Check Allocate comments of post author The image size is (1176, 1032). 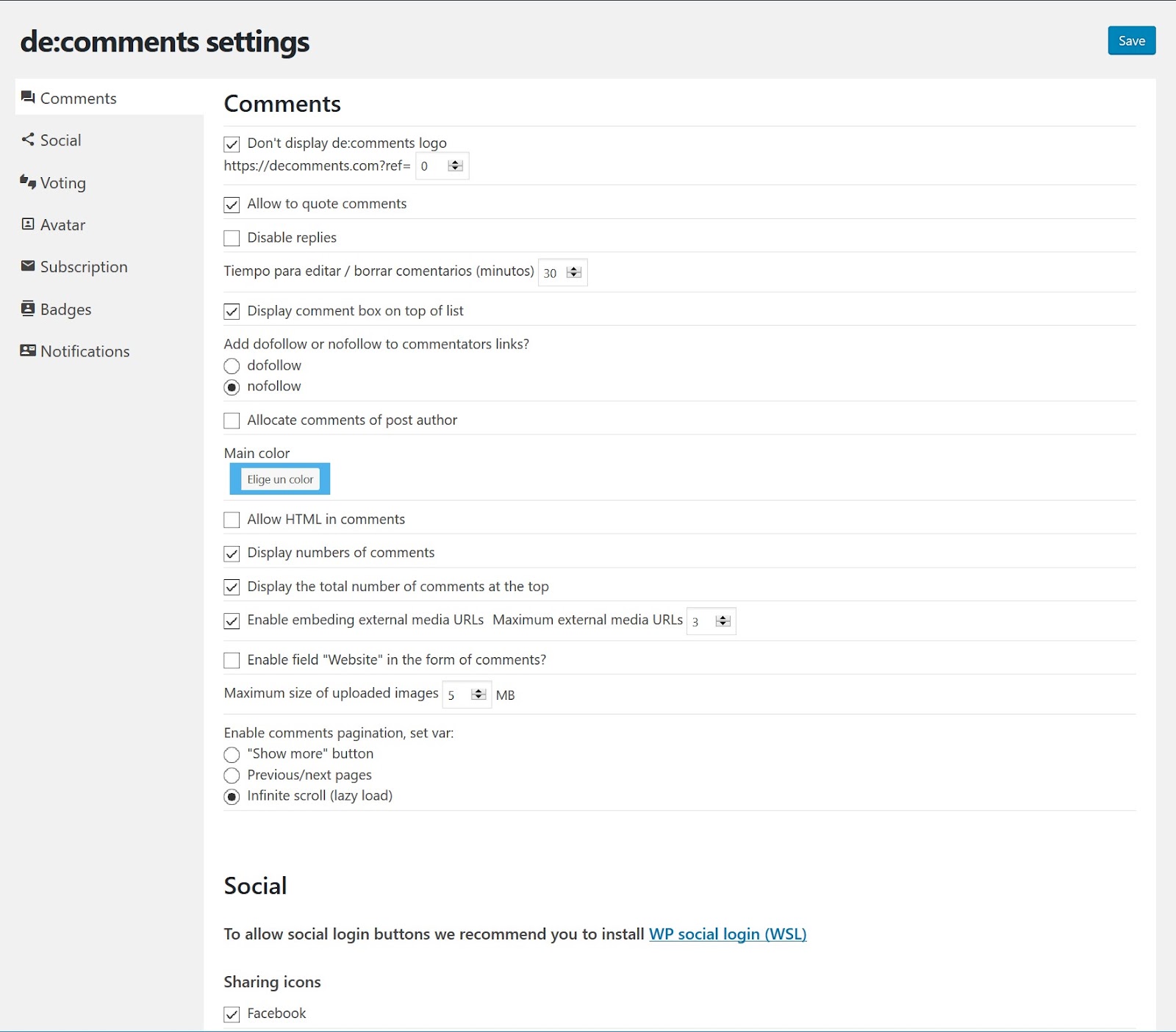[x=232, y=420]
